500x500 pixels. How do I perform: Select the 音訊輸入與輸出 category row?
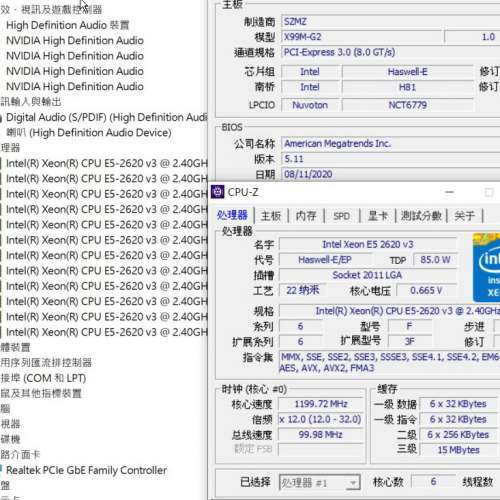click(x=31, y=102)
